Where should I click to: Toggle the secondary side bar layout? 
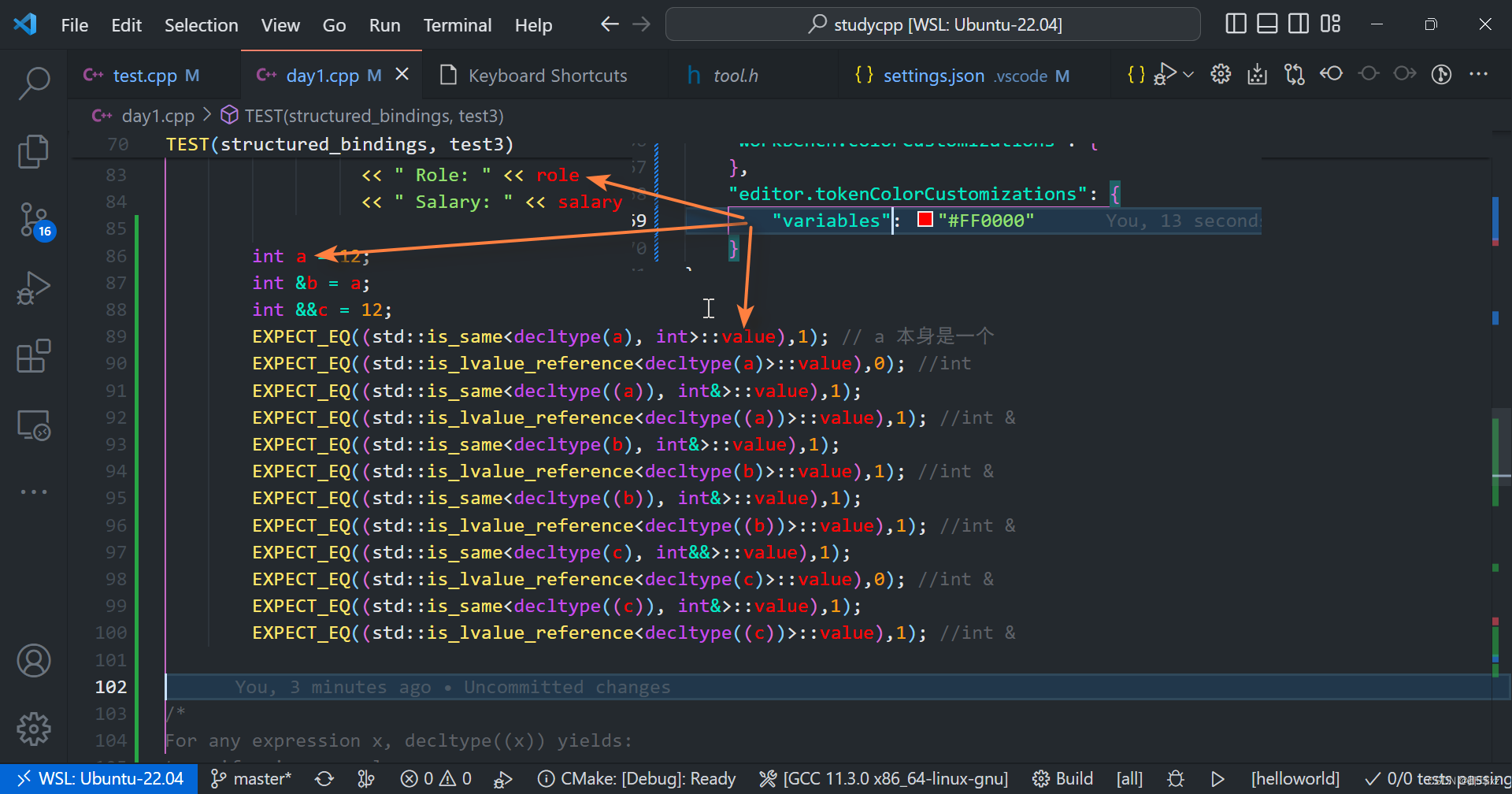pos(1299,24)
